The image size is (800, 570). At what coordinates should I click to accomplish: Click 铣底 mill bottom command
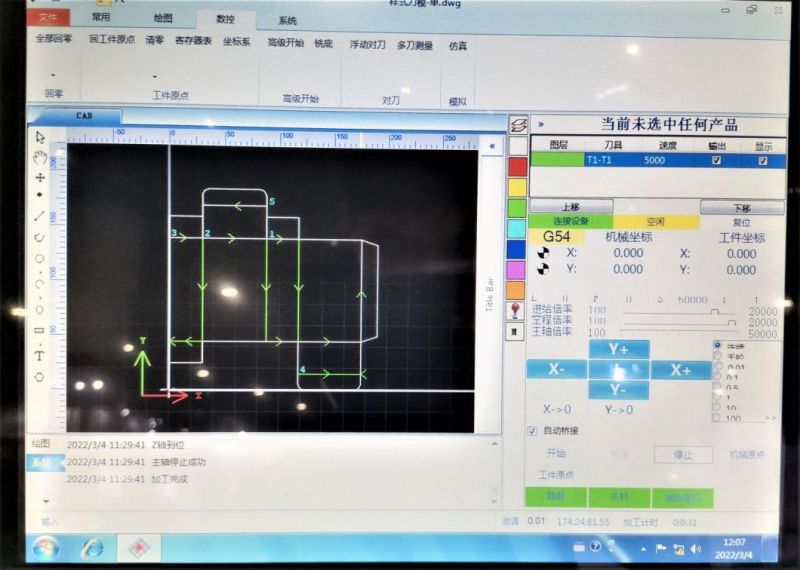[323, 43]
